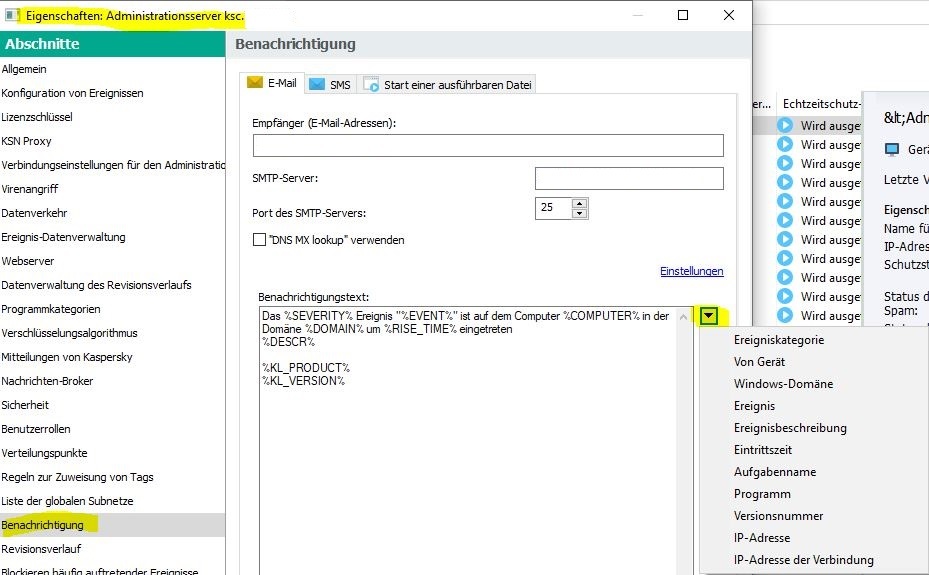Screen dimensions: 929x575
Task: Click the Empfänger e-mail address field
Action: click(x=487, y=146)
